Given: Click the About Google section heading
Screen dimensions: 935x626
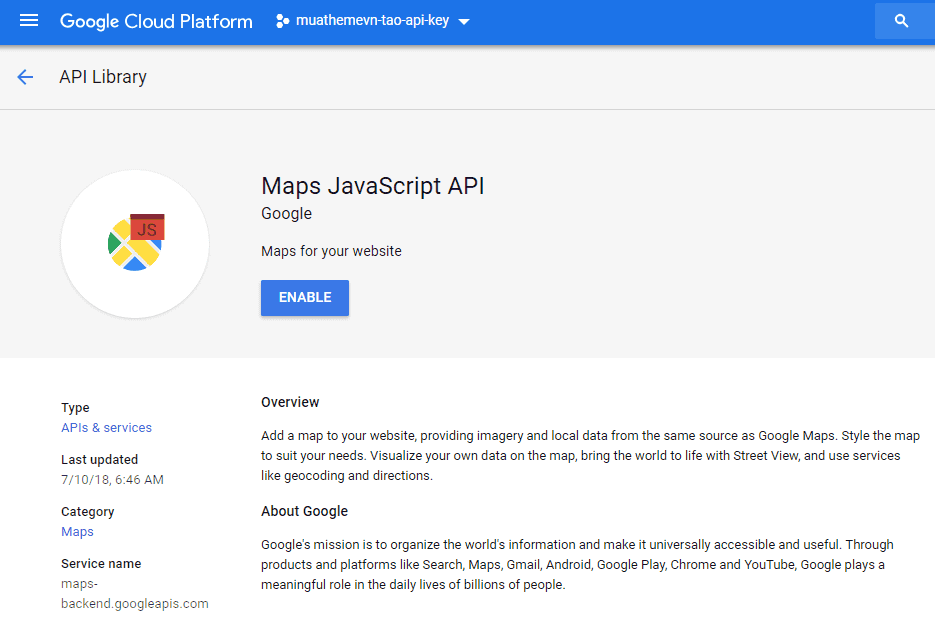Looking at the screenshot, I should point(304,511).
